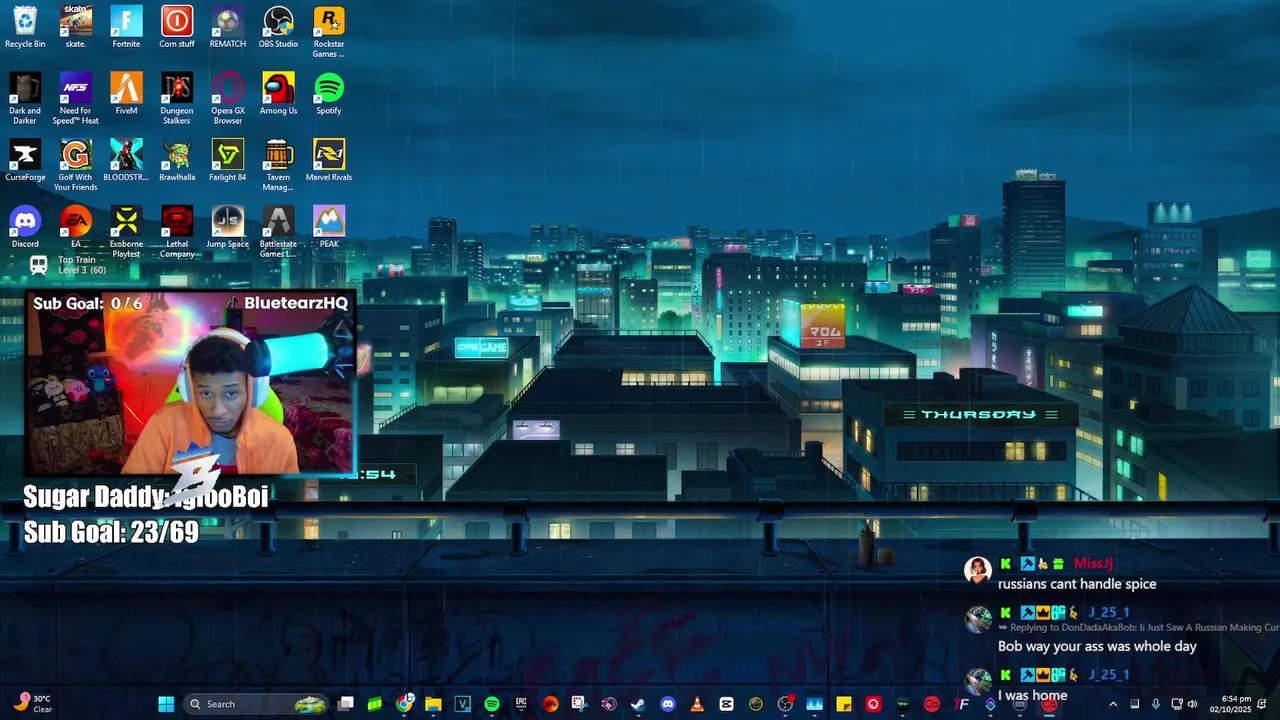The image size is (1280, 720).
Task: Launch the Marvel Rivals desktop shortcut
Action: [329, 160]
